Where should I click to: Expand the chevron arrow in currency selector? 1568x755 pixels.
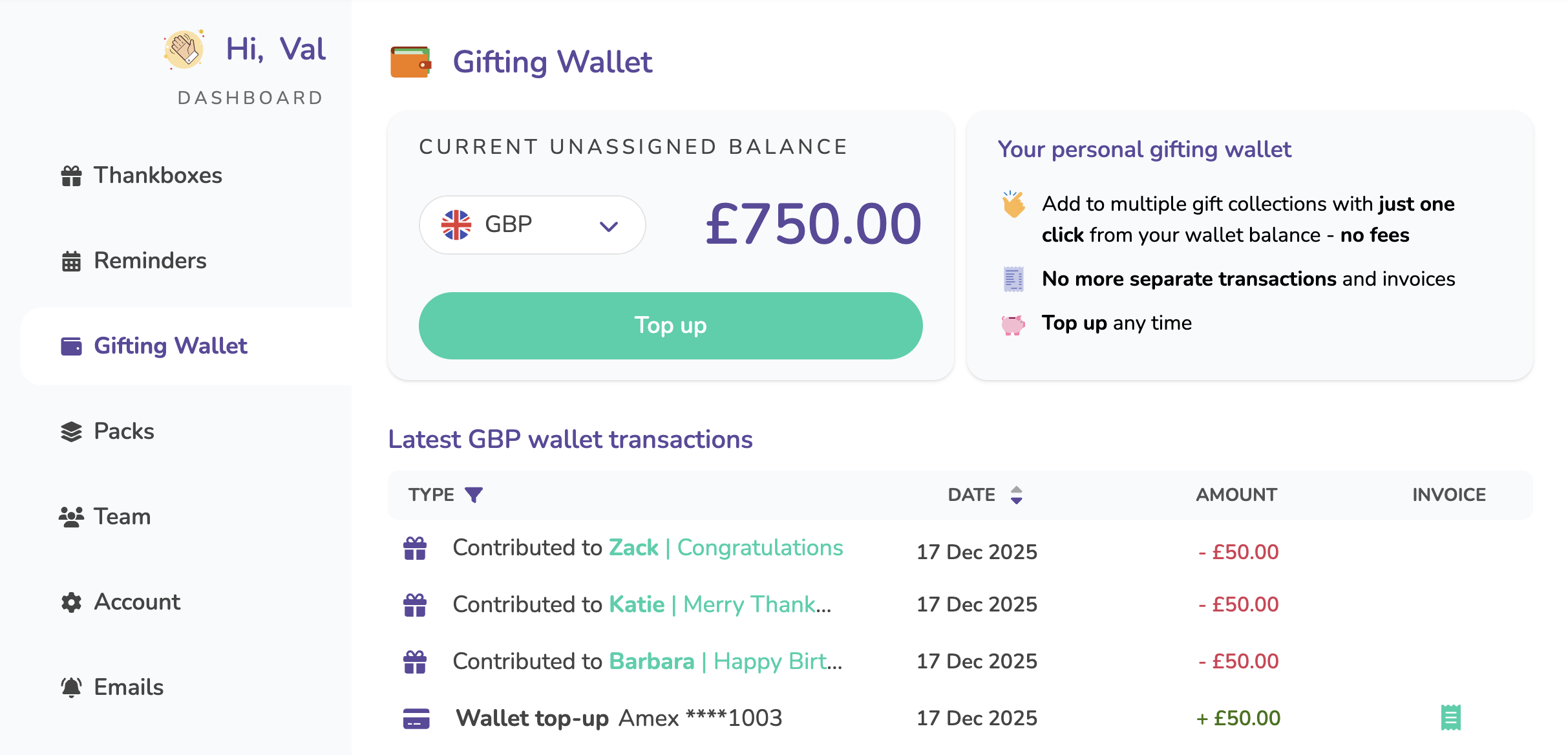pos(608,226)
